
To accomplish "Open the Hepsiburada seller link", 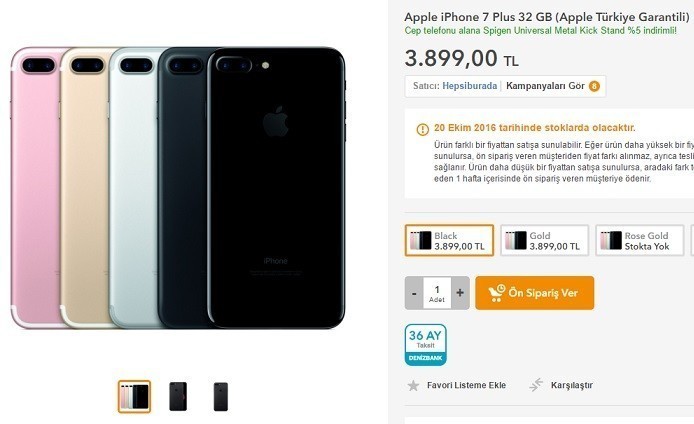I will pos(470,86).
